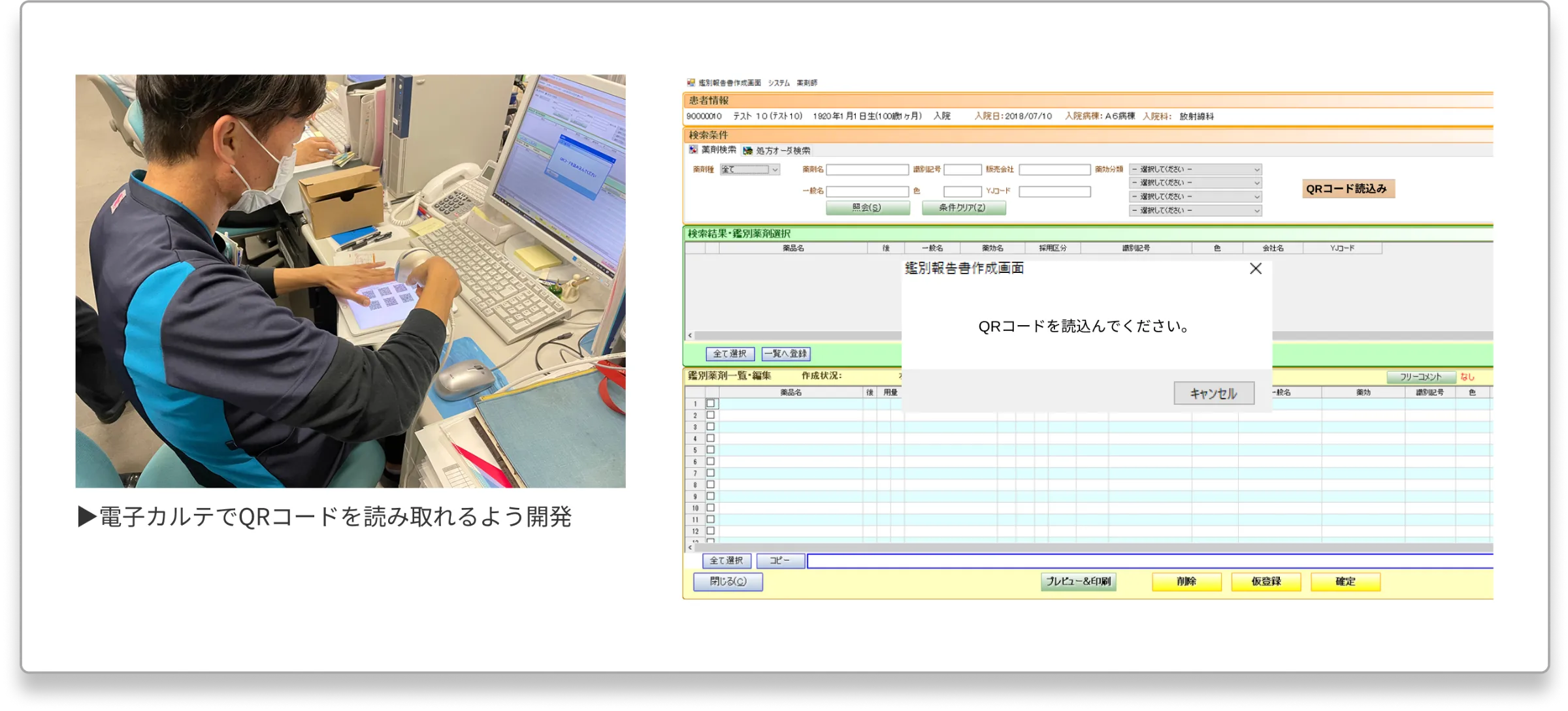The height and width of the screenshot is (711, 1568).
Task: Click the 薬剤名 input field
Action: (867, 170)
